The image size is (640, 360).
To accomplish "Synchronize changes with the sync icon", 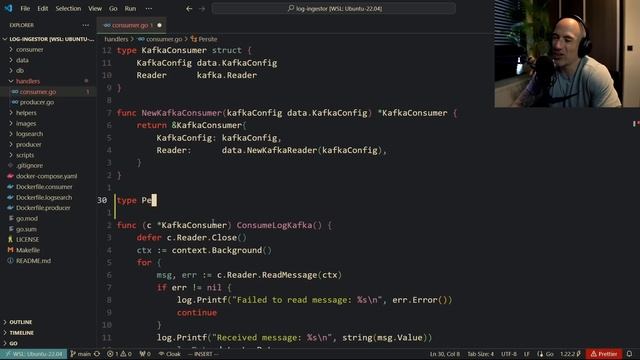I will tap(97, 354).
